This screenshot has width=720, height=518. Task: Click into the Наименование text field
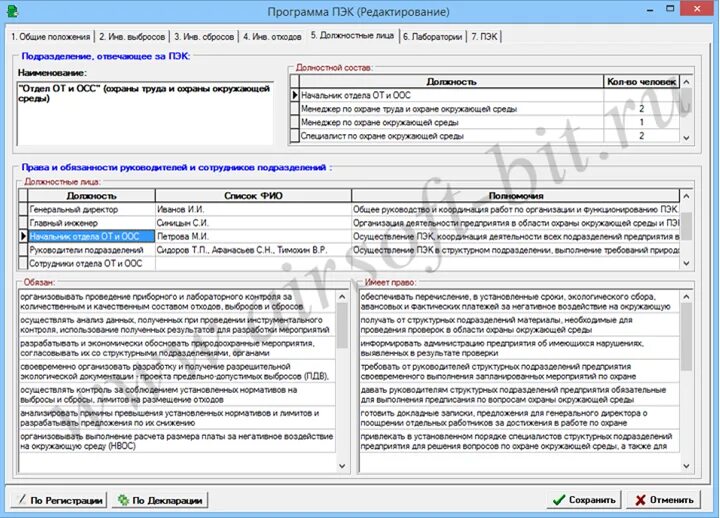[145, 113]
